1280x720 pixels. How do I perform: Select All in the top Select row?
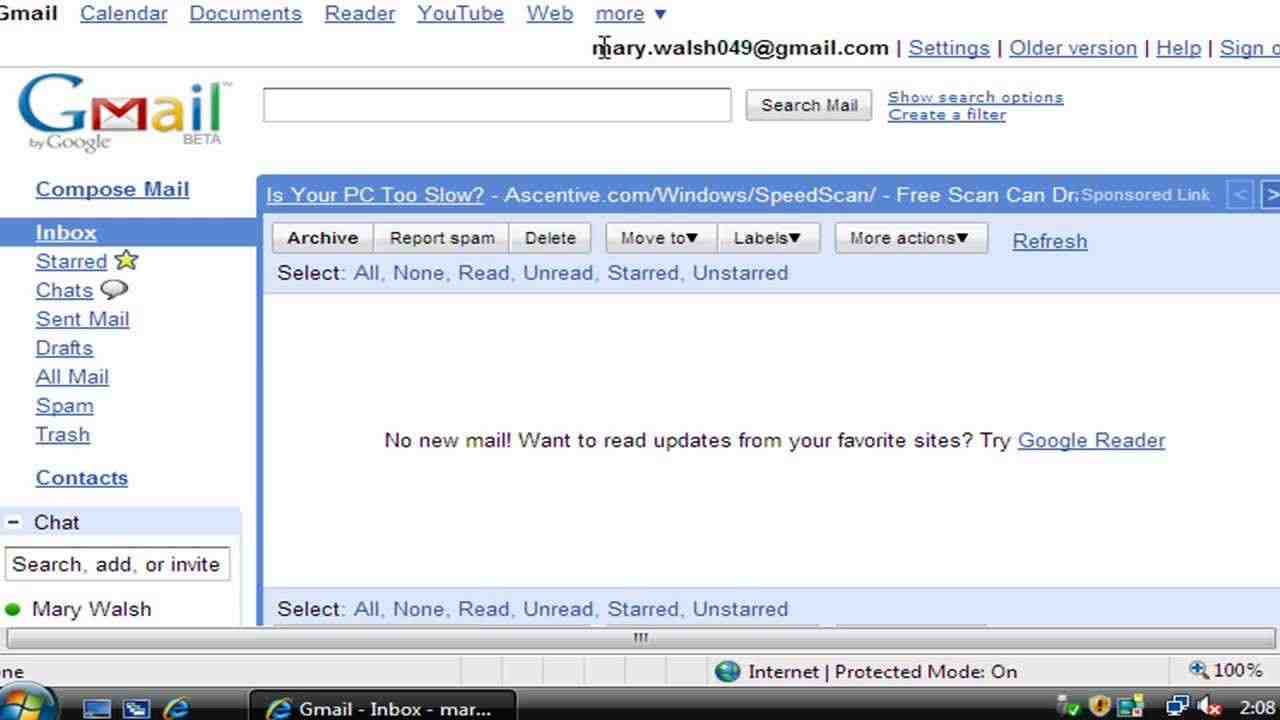(x=366, y=273)
